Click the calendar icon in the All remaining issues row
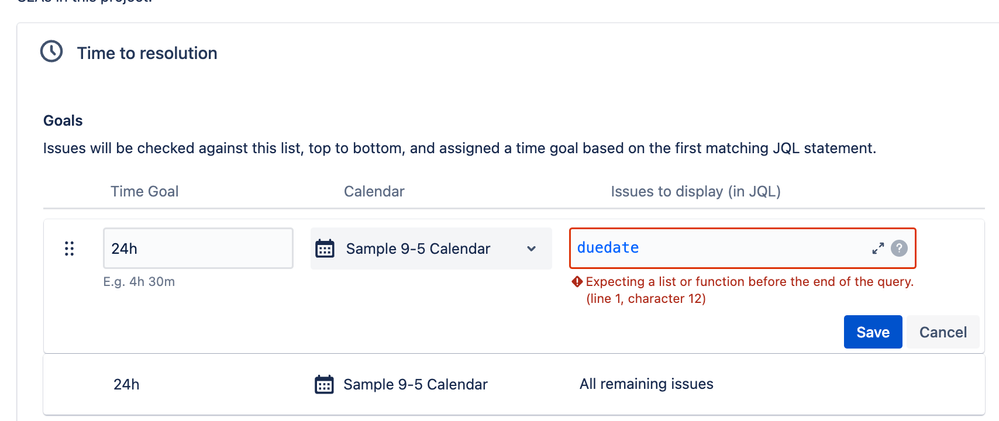Image resolution: width=999 pixels, height=421 pixels. point(325,385)
